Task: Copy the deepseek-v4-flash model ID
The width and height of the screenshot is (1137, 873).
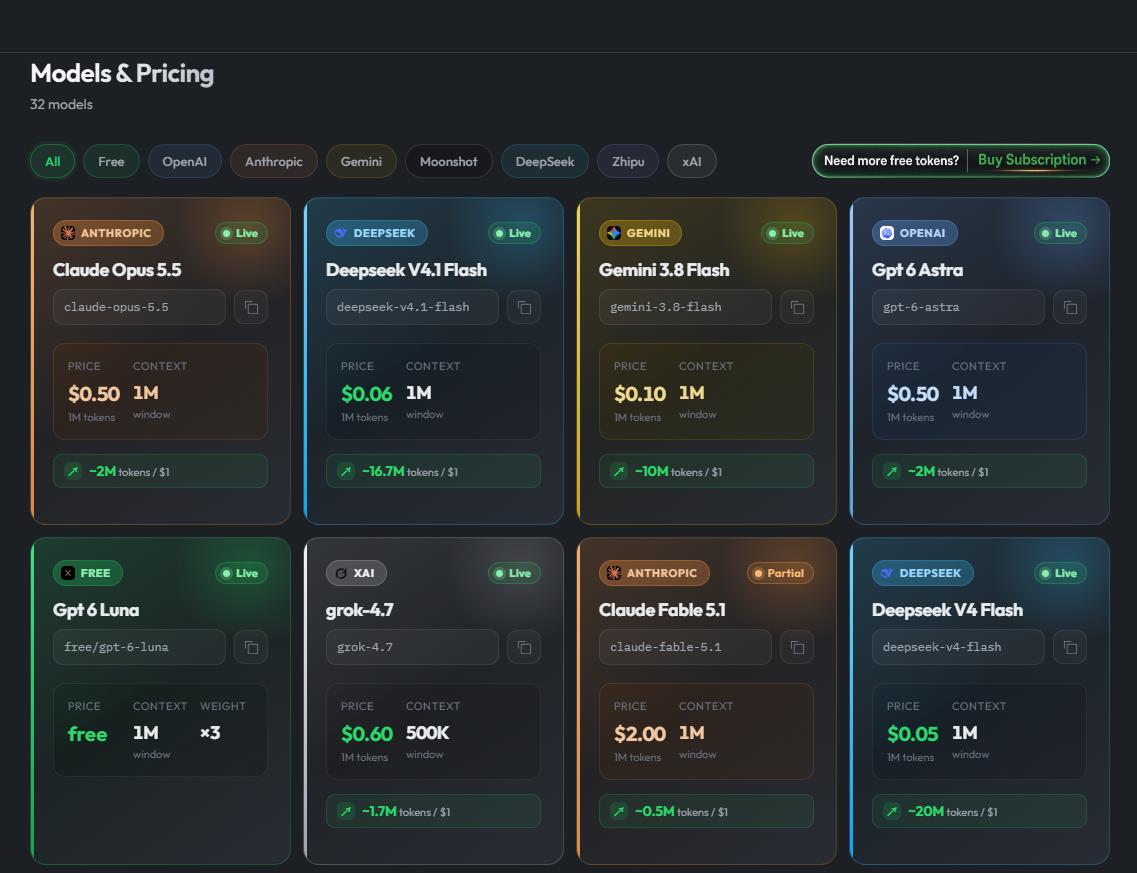Action: click(x=1070, y=647)
